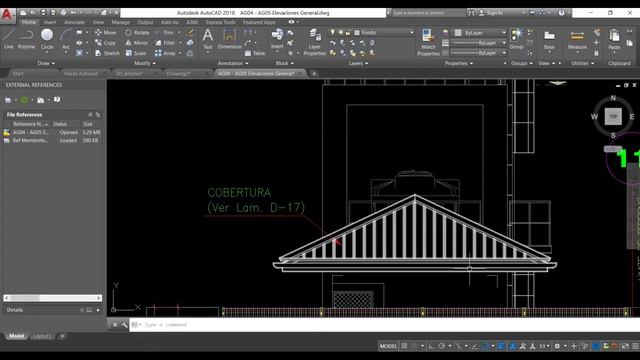The width and height of the screenshot is (640, 360).
Task: Expand the Properties panel flyout
Action: [458, 63]
